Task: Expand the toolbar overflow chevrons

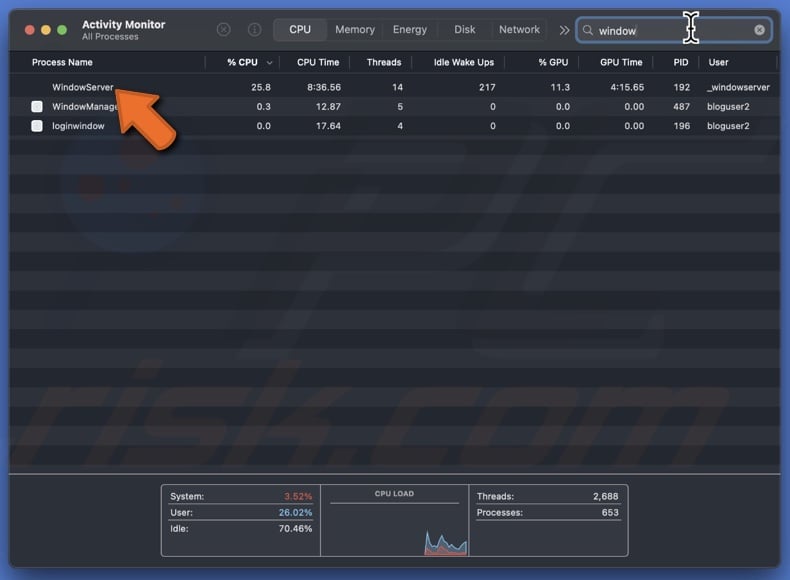Action: pyautogui.click(x=564, y=30)
